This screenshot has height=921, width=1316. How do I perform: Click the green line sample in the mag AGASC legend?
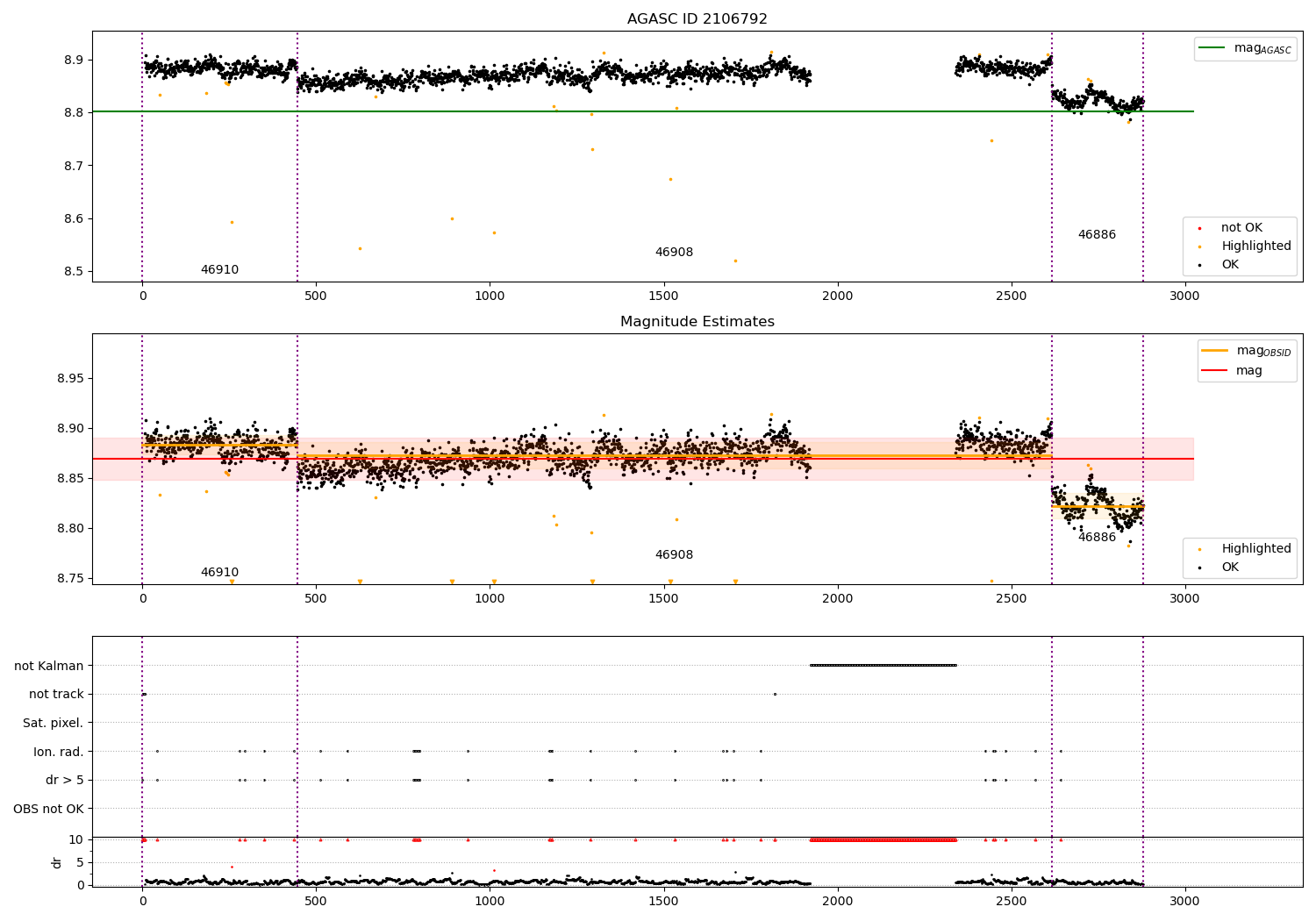pyautogui.click(x=1212, y=48)
